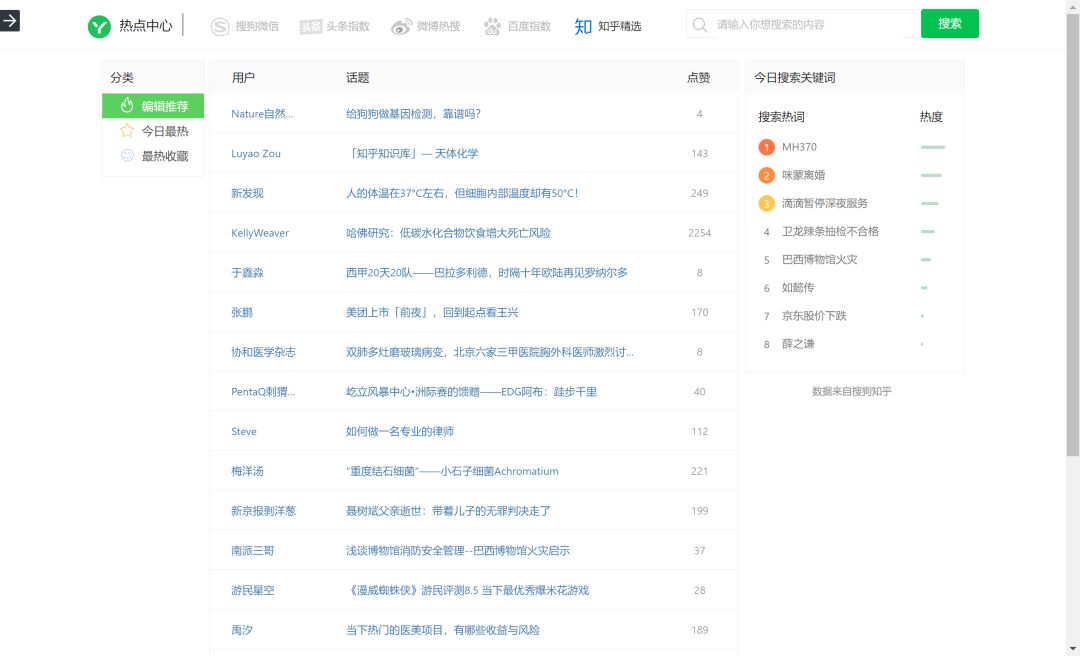Viewport: 1080px width, 656px height.
Task: Open the 微博热搜 Weibo icon
Action: click(401, 26)
